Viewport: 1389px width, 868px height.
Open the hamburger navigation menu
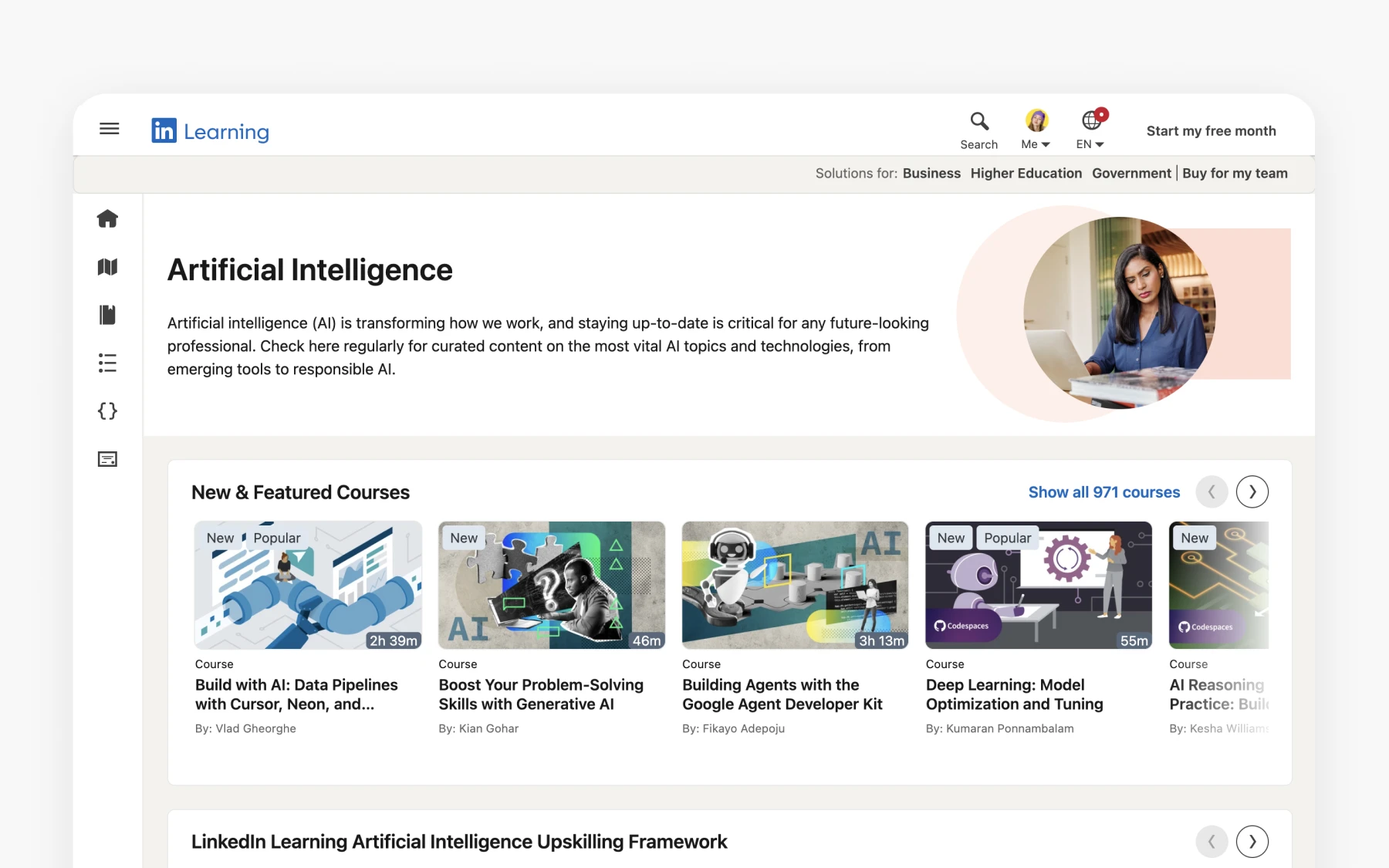tap(110, 129)
